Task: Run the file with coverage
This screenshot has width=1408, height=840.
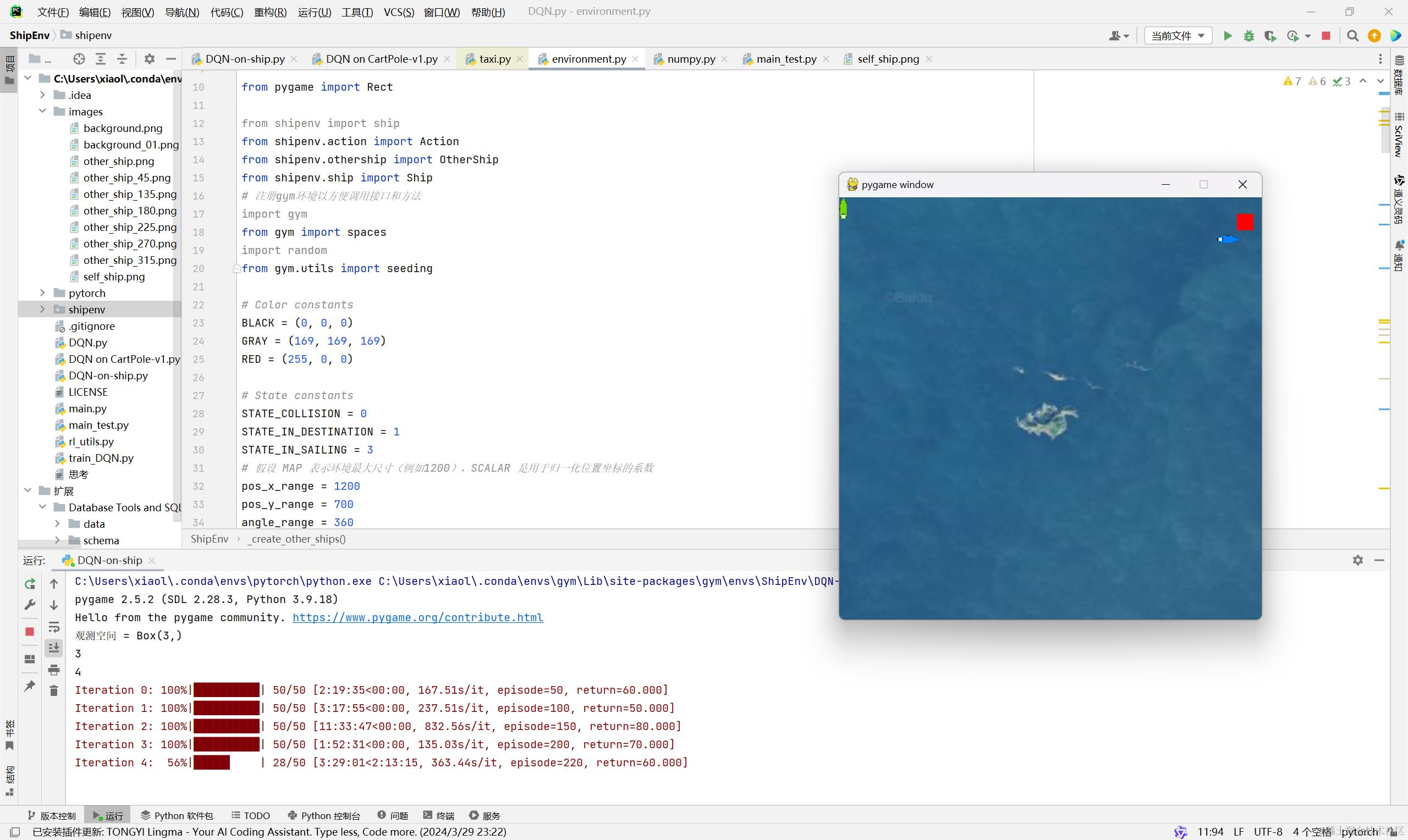Action: [x=1270, y=35]
